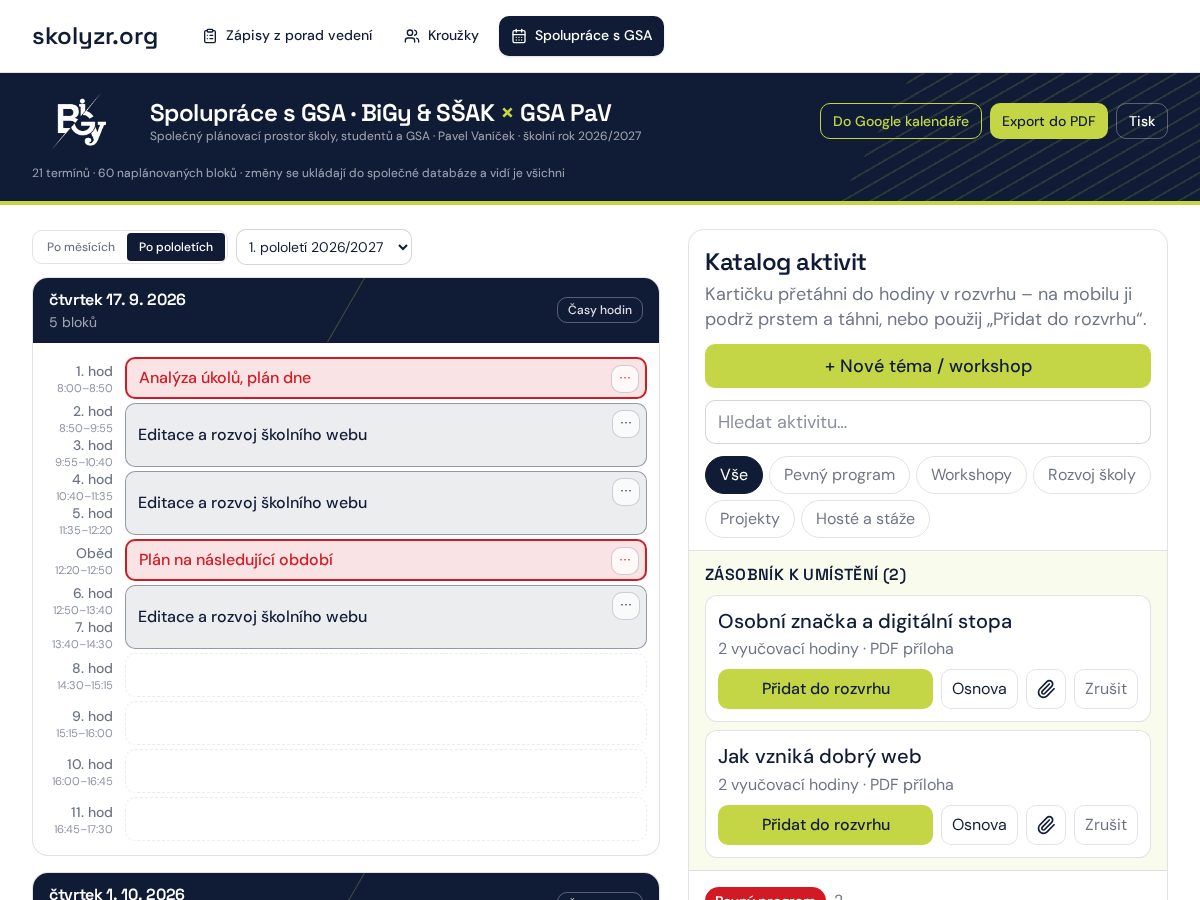Filter catalog by Pevný program
The height and width of the screenshot is (900, 1200).
(839, 475)
